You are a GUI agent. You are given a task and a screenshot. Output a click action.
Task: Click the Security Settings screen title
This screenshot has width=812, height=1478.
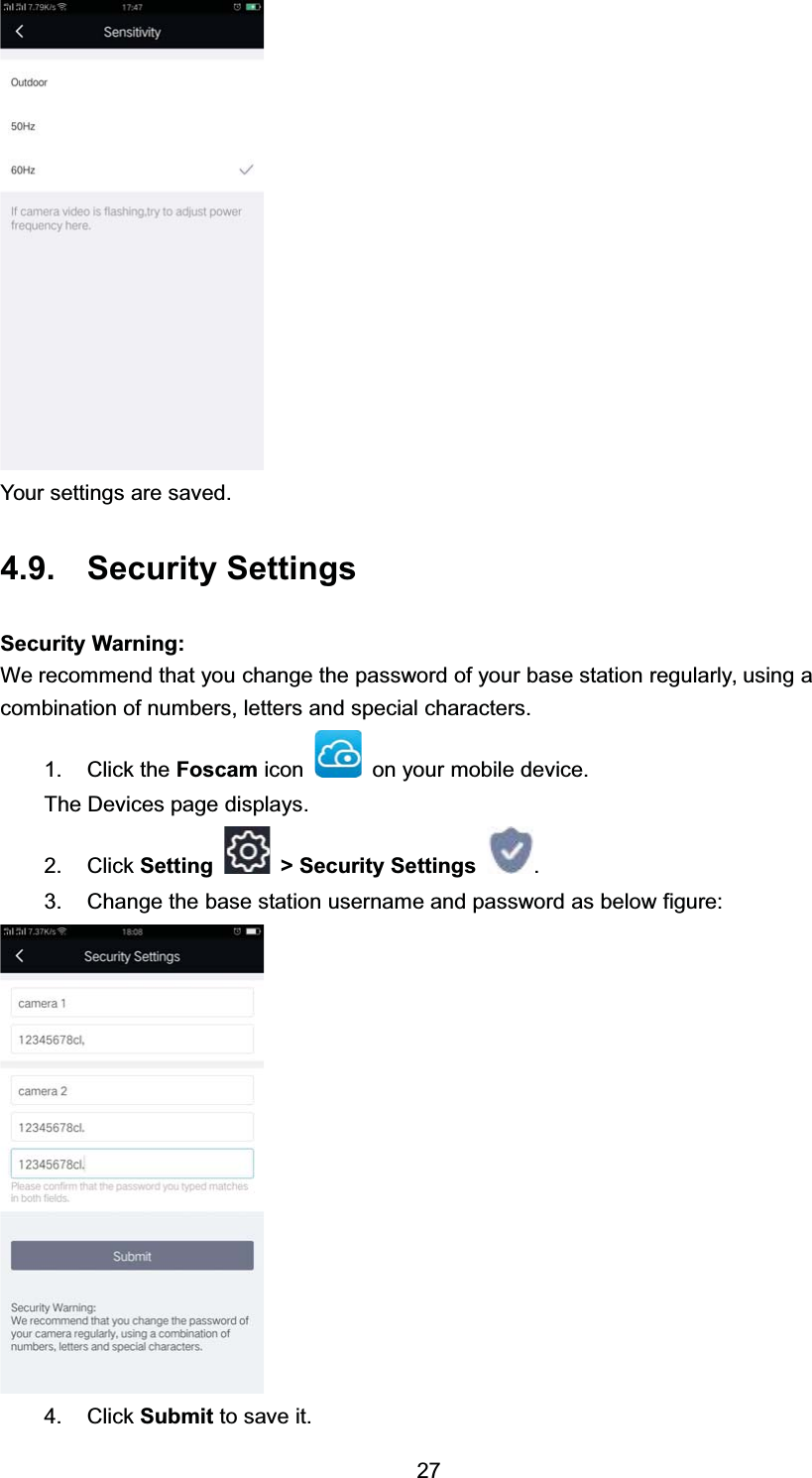[x=132, y=956]
